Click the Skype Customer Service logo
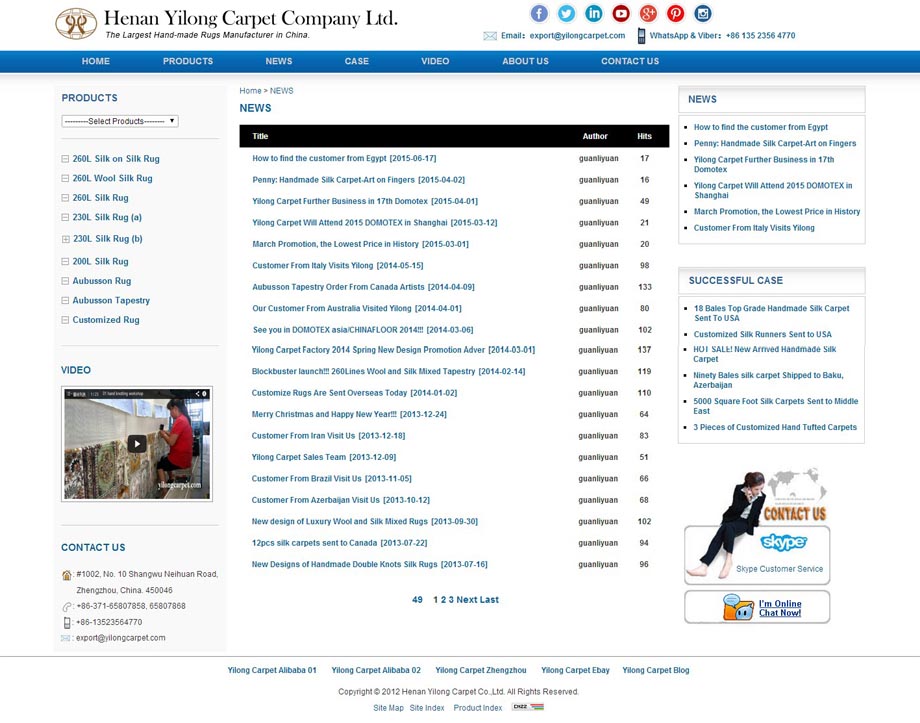The image size is (920, 723). pyautogui.click(x=783, y=543)
